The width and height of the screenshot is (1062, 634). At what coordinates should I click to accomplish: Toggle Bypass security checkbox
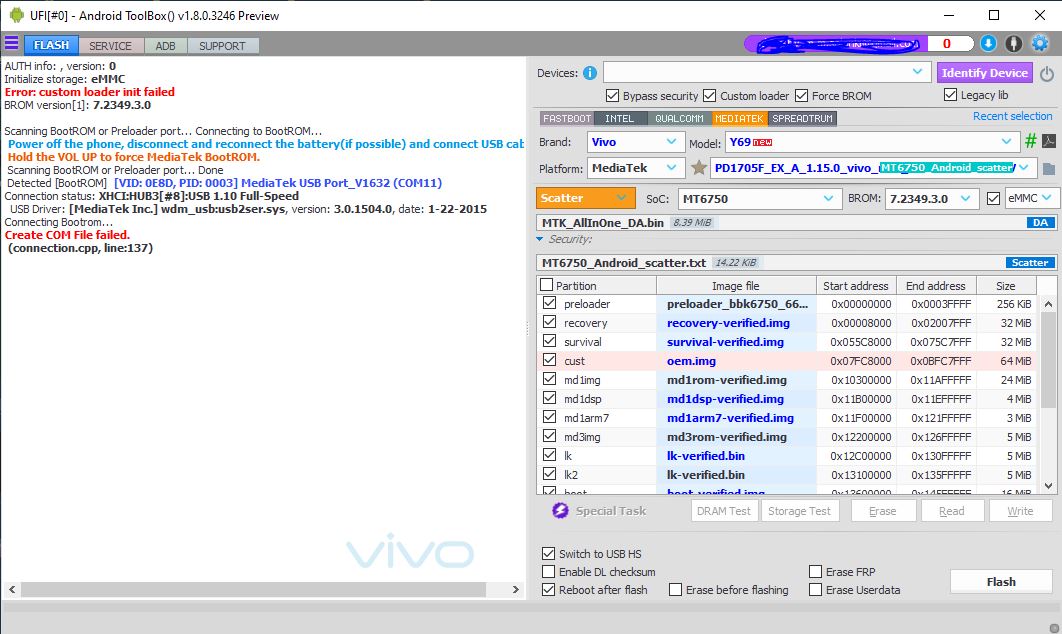click(612, 96)
